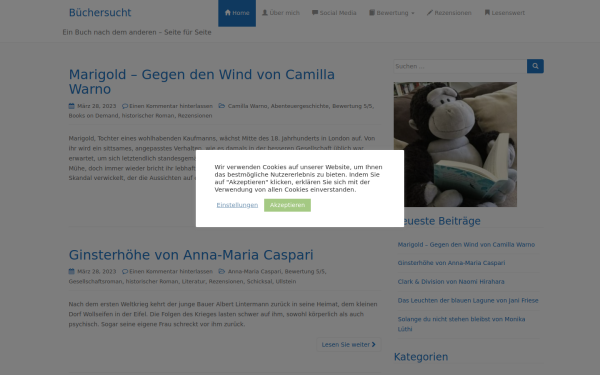This screenshot has height=375, width=600.
Task: Open sidebar link Clark & Division
Action: click(x=451, y=282)
